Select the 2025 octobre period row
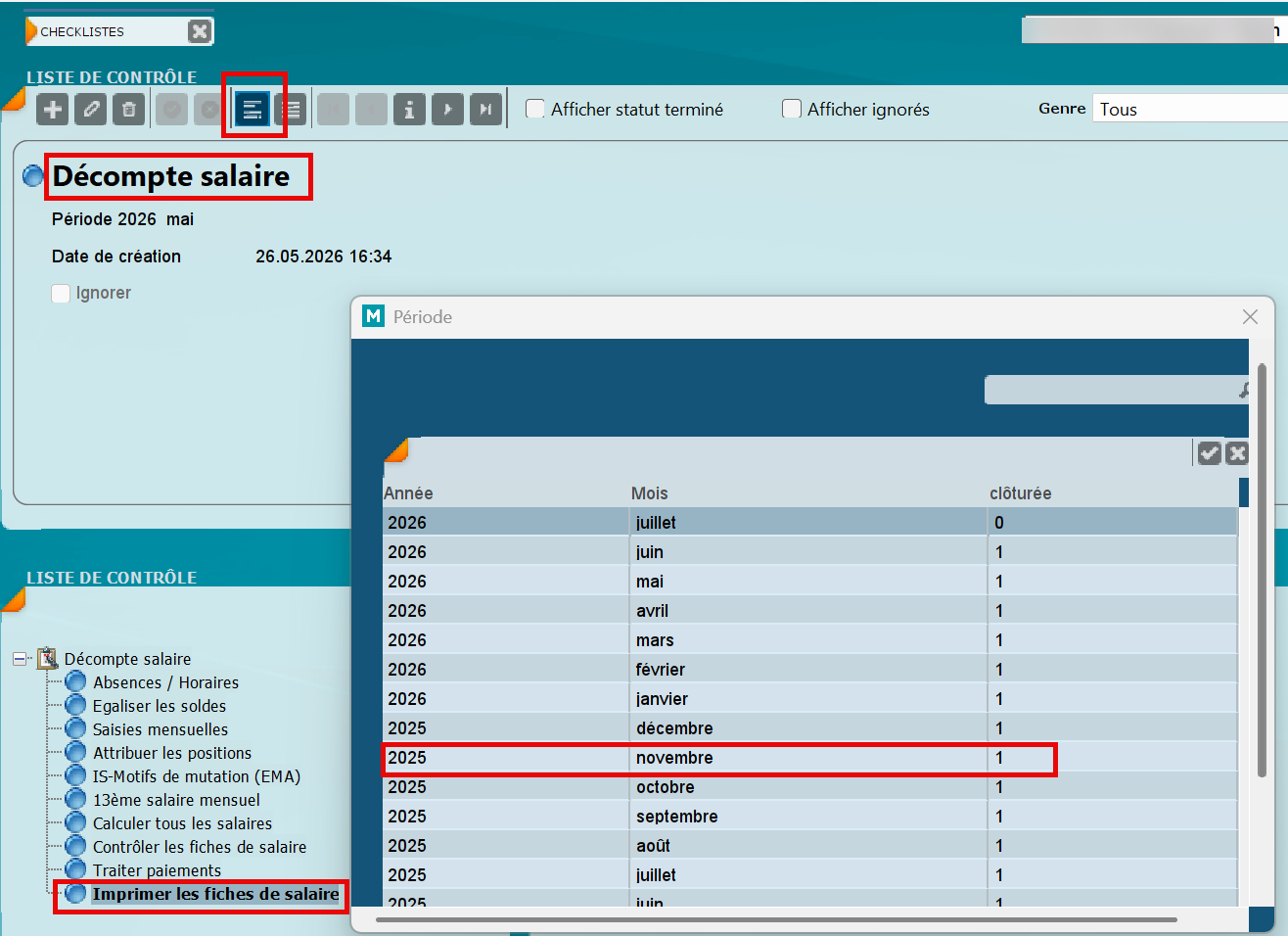This screenshot has height=936, width=1288. point(809,787)
